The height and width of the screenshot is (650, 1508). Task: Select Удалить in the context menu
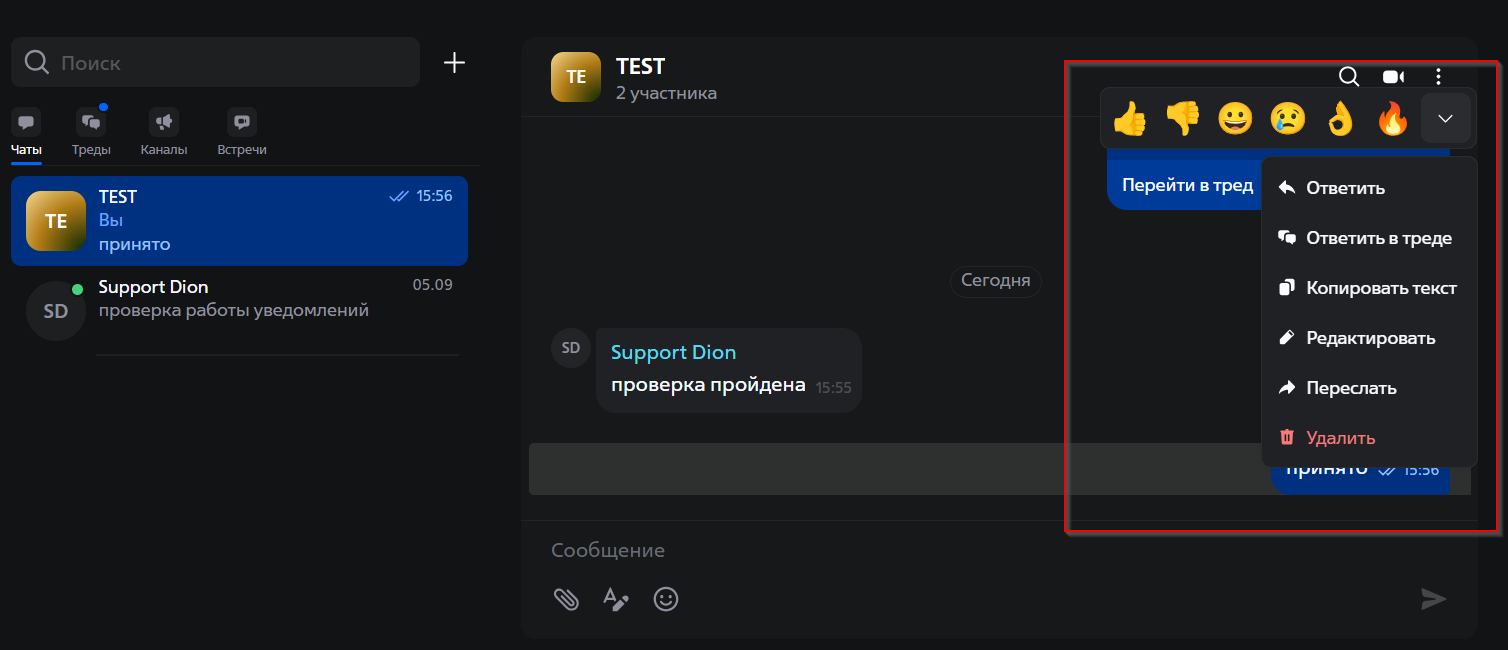1340,438
